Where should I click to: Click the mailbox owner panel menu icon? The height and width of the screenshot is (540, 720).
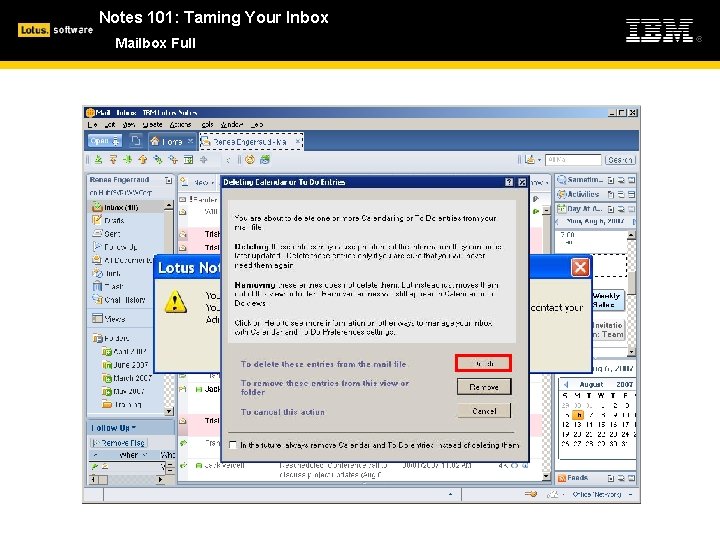[169, 180]
